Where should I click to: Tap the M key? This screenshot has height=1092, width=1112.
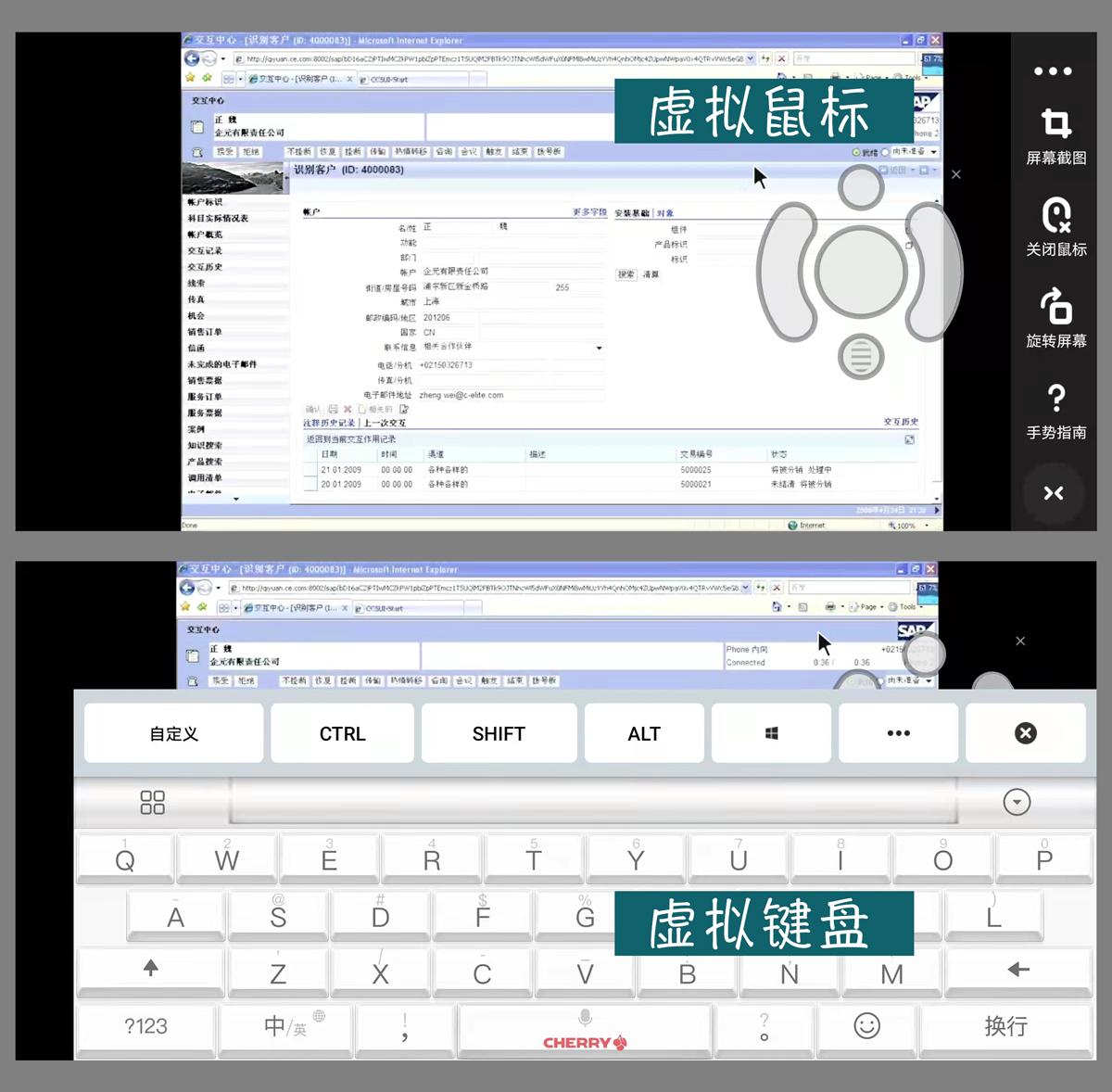pyautogui.click(x=891, y=972)
